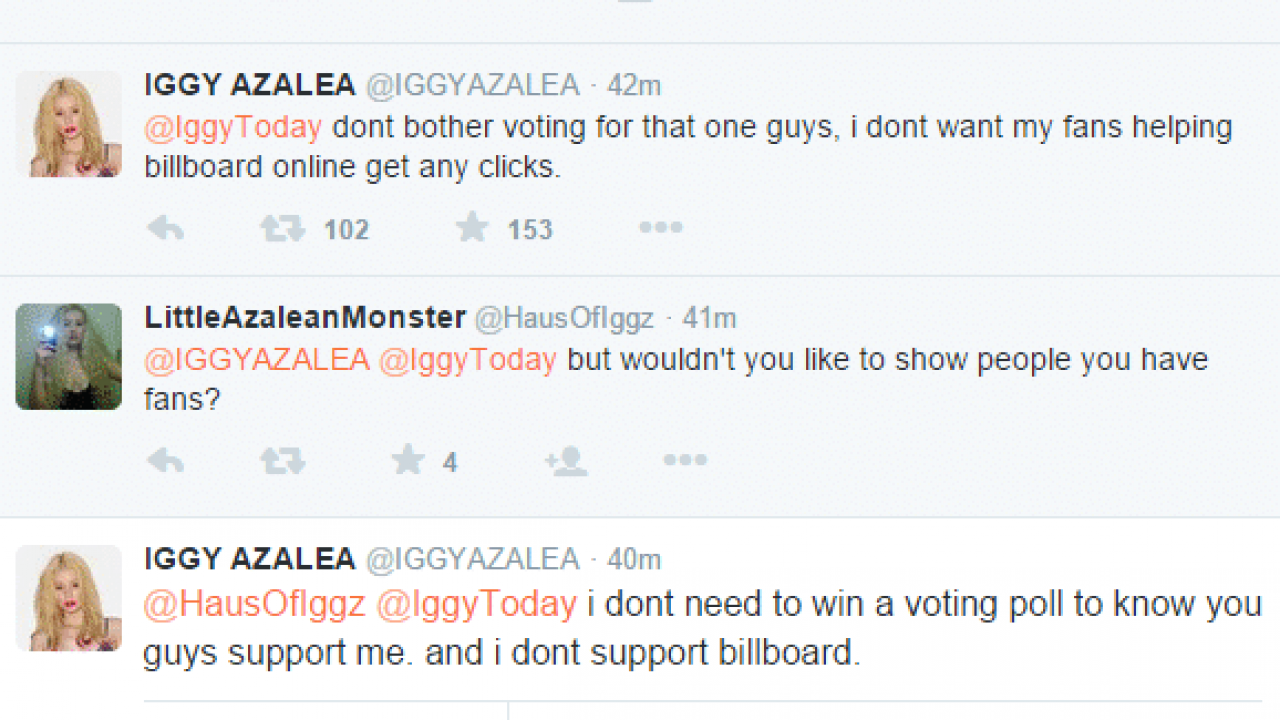Favorite LittleAzaleanMonster's tweet with 4 stars
Image resolution: width=1280 pixels, height=720 pixels.
(408, 460)
